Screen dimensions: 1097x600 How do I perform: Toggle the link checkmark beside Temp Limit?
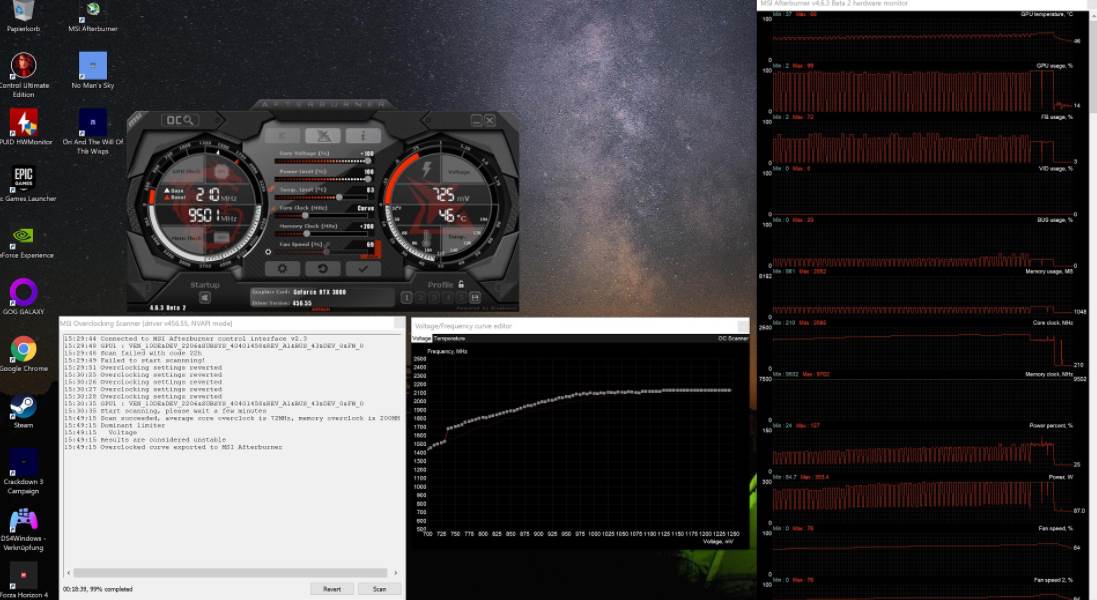tap(271, 189)
